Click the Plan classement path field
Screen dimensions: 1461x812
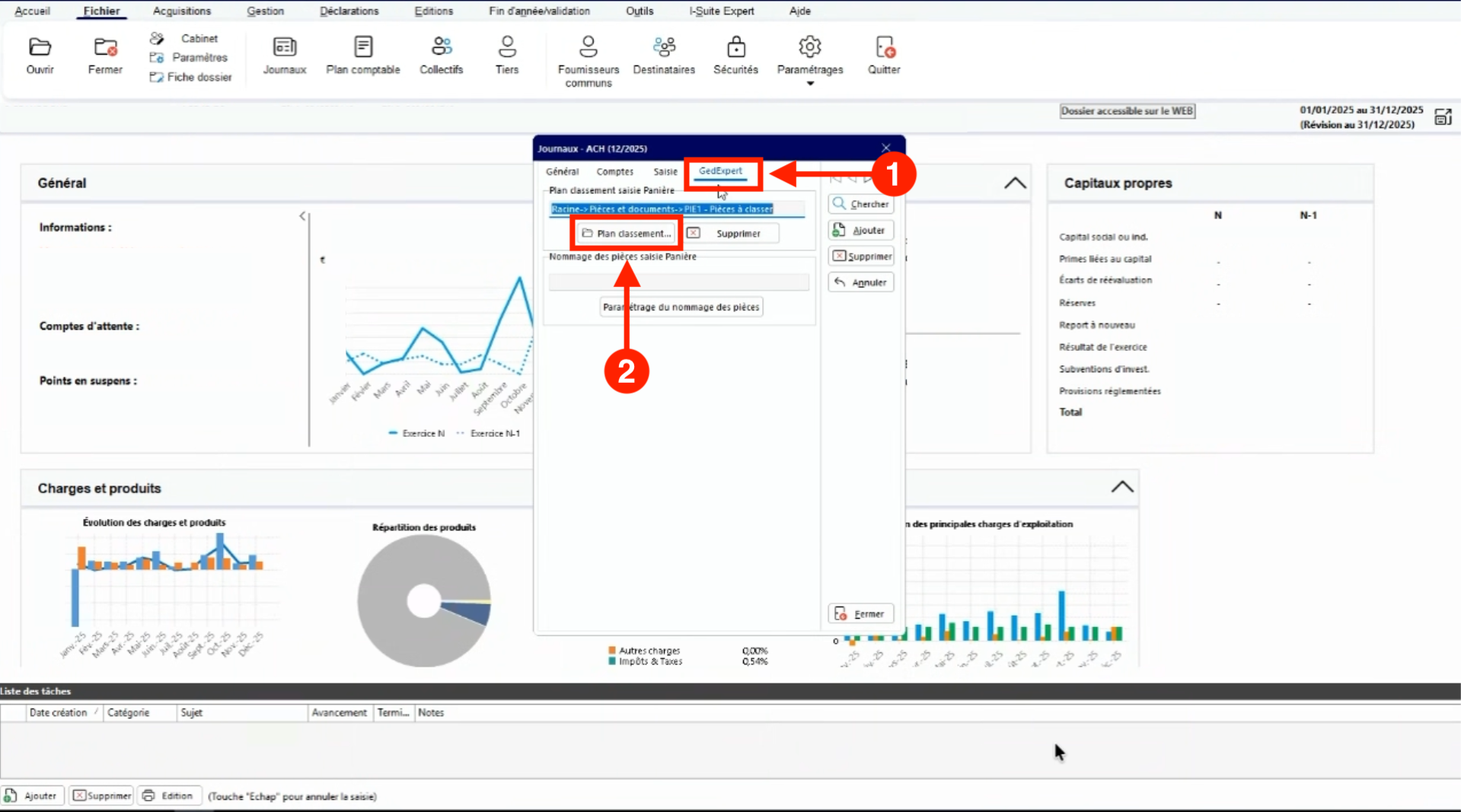pos(677,209)
